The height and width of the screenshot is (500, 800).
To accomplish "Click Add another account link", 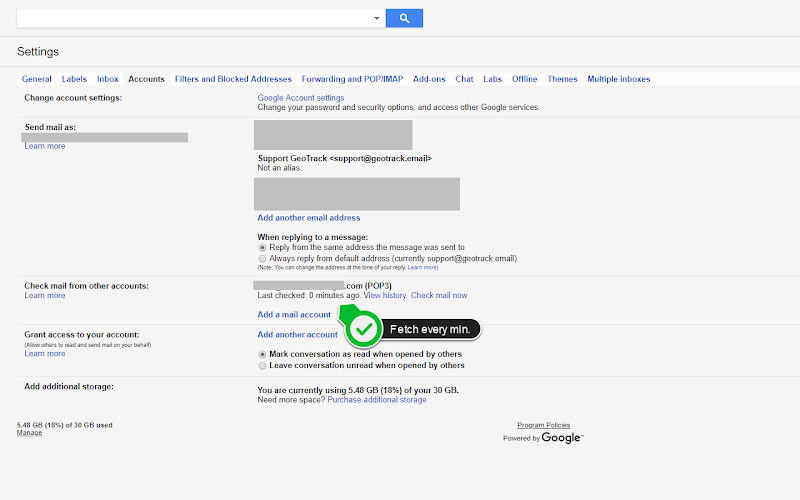I will (297, 335).
